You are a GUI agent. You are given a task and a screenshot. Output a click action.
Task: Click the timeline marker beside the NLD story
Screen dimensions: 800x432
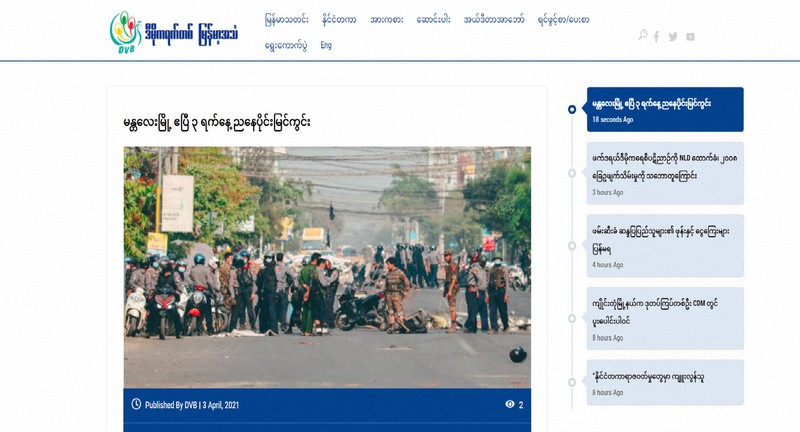click(572, 173)
